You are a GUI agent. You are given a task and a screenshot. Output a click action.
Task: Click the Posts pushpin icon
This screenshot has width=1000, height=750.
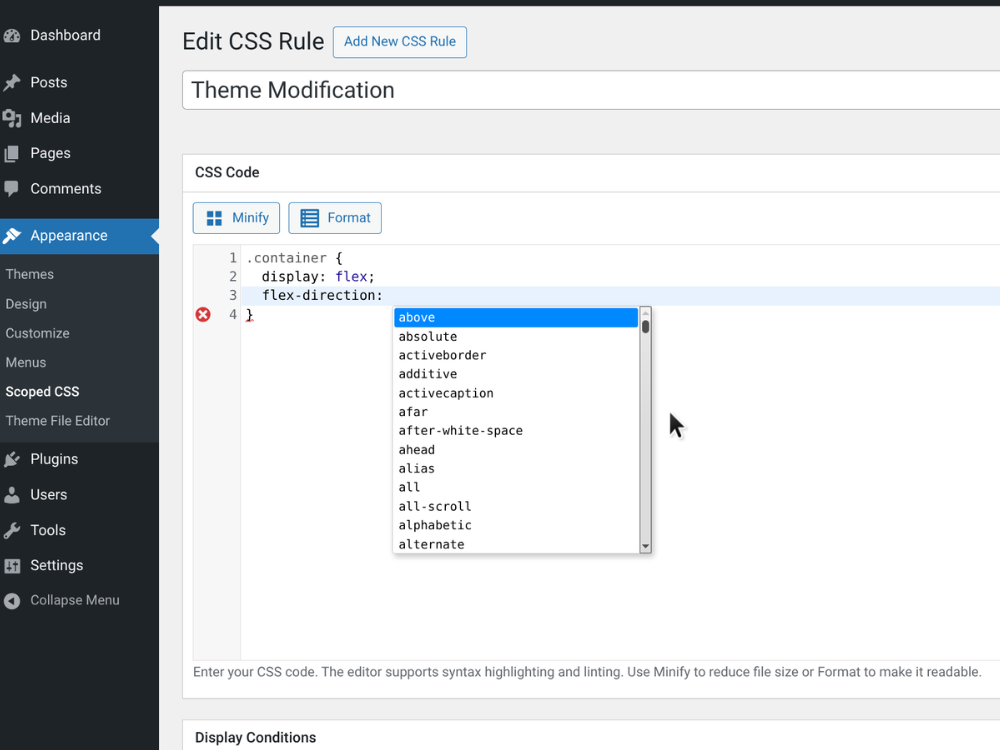pos(12,82)
